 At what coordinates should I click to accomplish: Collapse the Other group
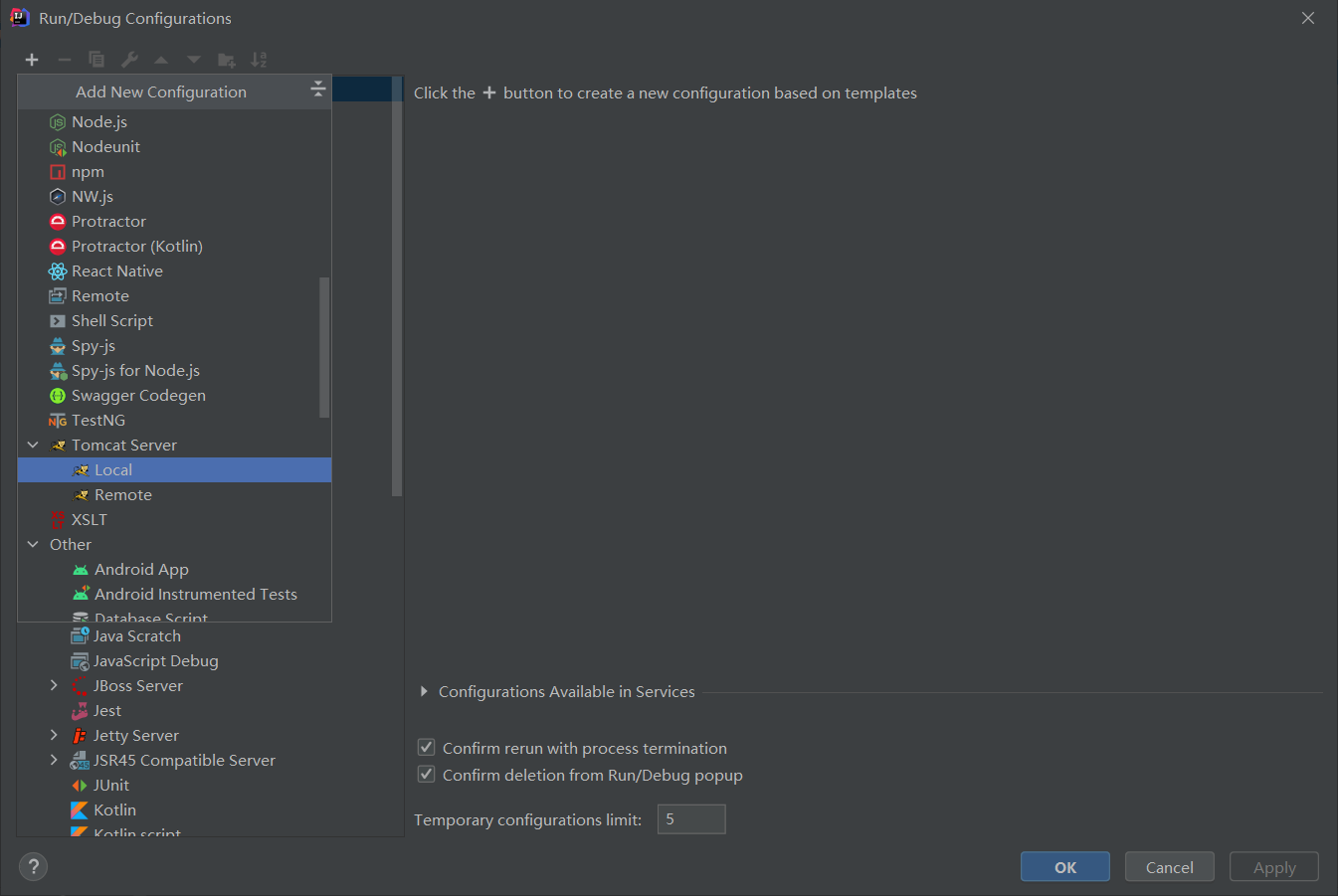coord(33,544)
